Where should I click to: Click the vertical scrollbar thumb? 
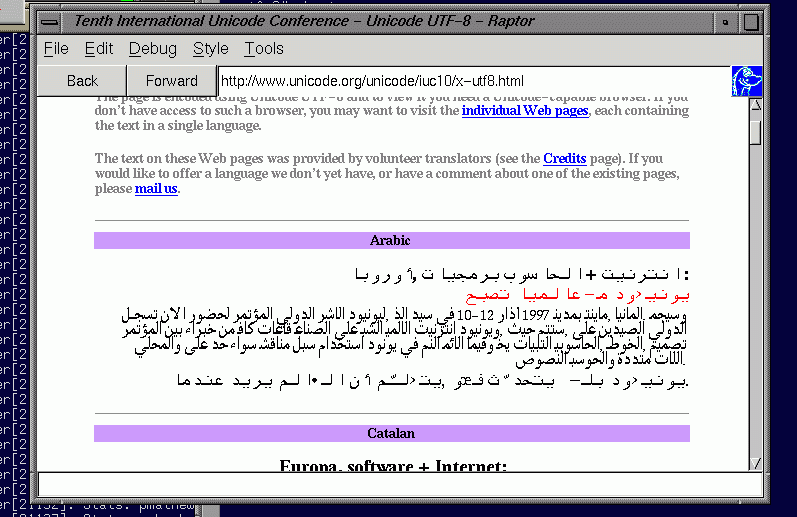pyautogui.click(x=756, y=132)
